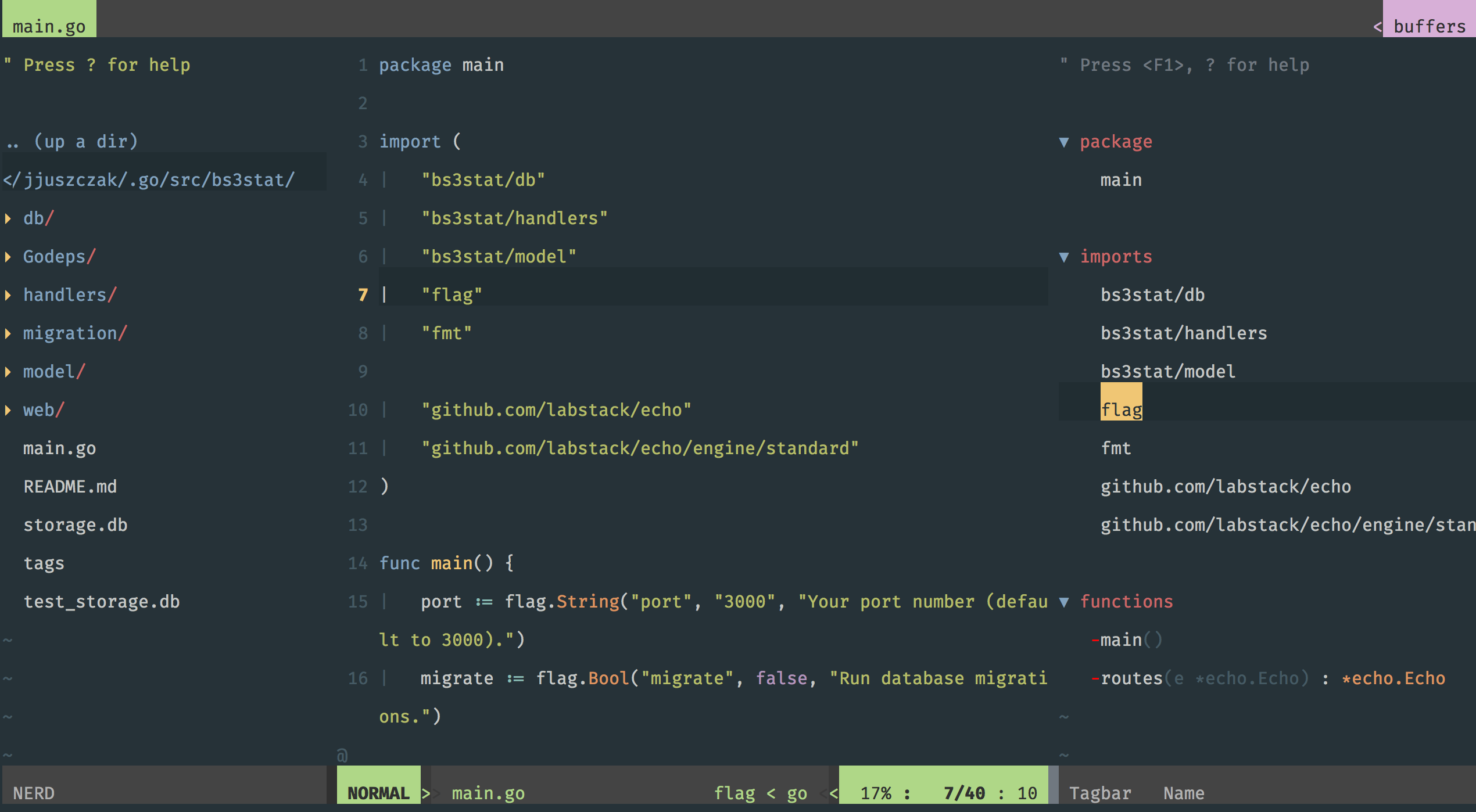Collapse the package section in Tagbar

point(1064,142)
